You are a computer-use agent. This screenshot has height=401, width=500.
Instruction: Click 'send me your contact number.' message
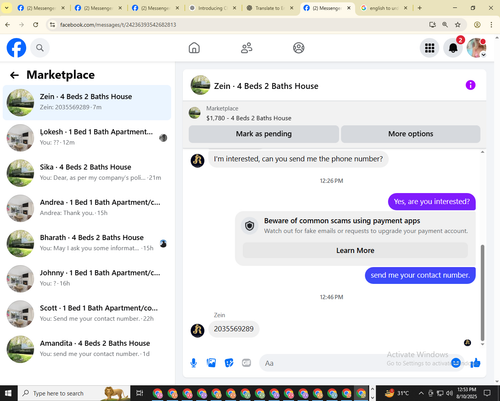click(420, 275)
